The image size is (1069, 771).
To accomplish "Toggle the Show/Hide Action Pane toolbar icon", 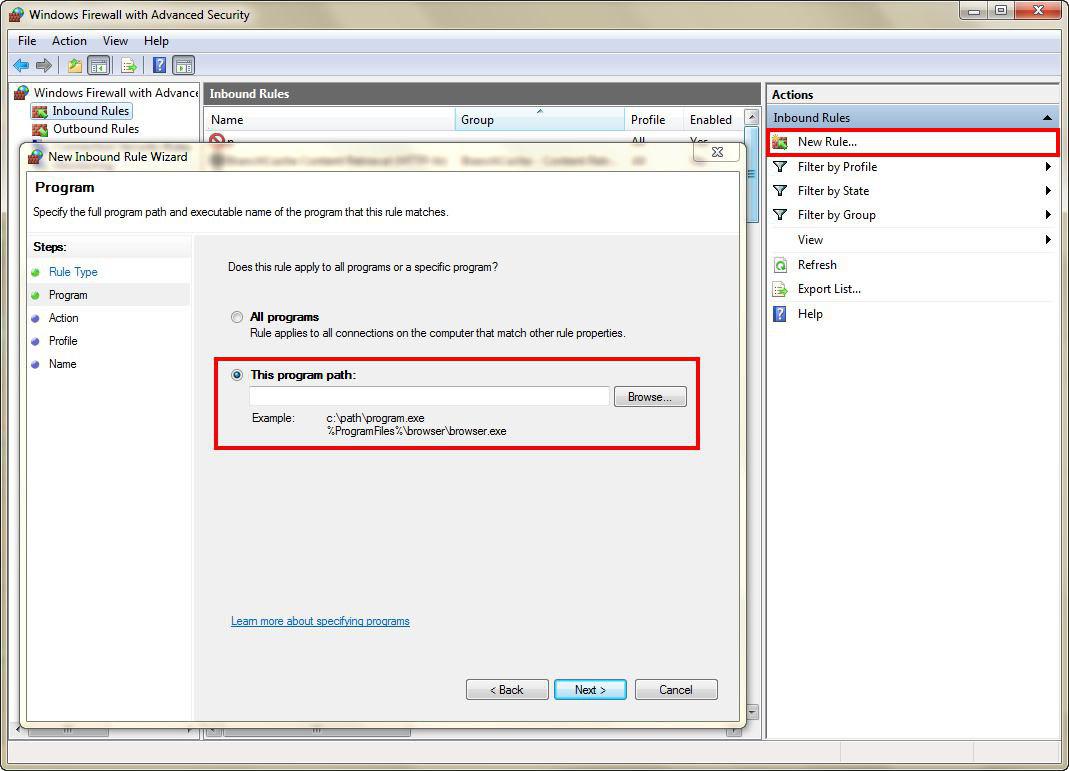I will (183, 65).
